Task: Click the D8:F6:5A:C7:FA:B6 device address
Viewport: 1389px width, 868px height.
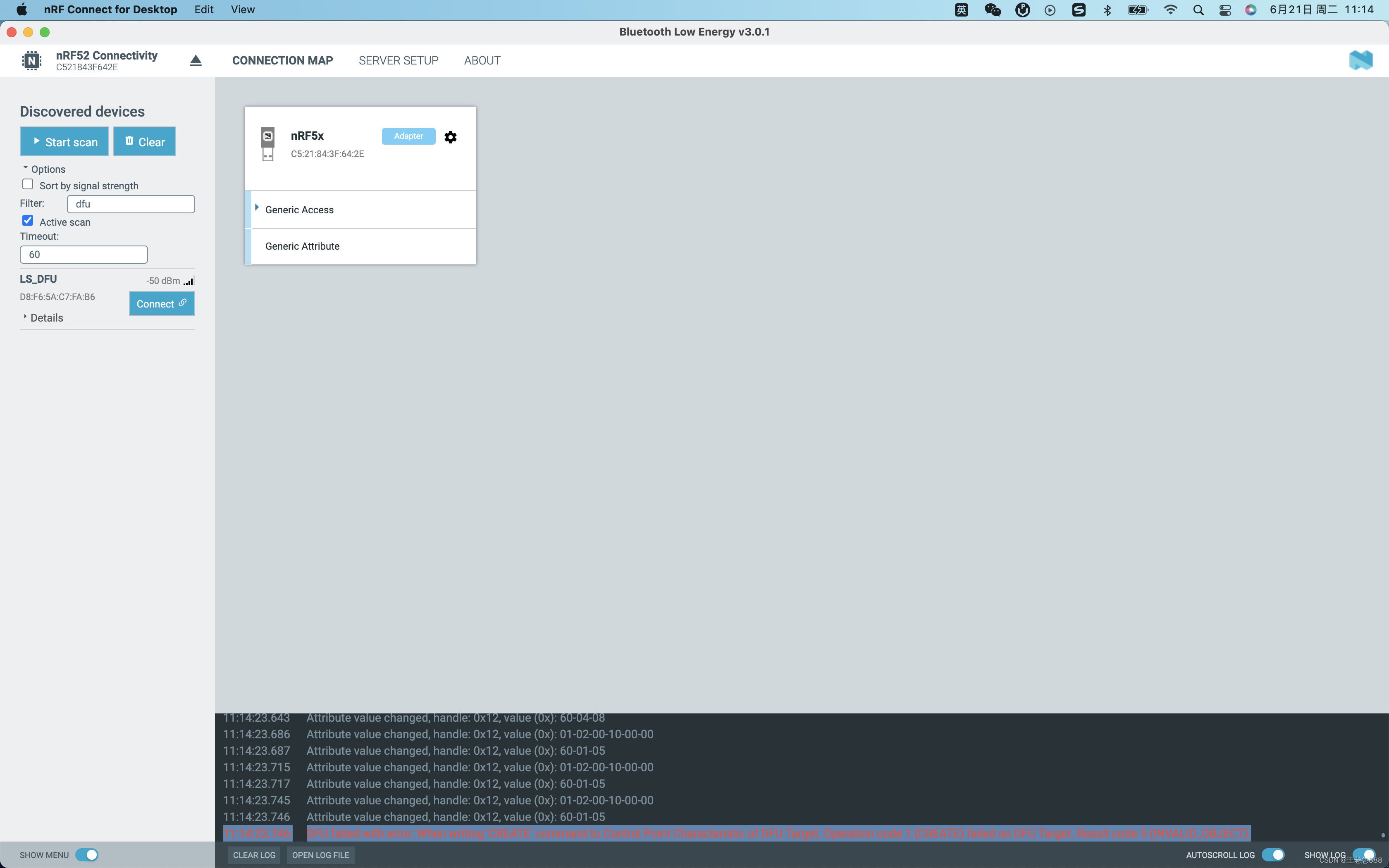Action: pyautogui.click(x=57, y=297)
